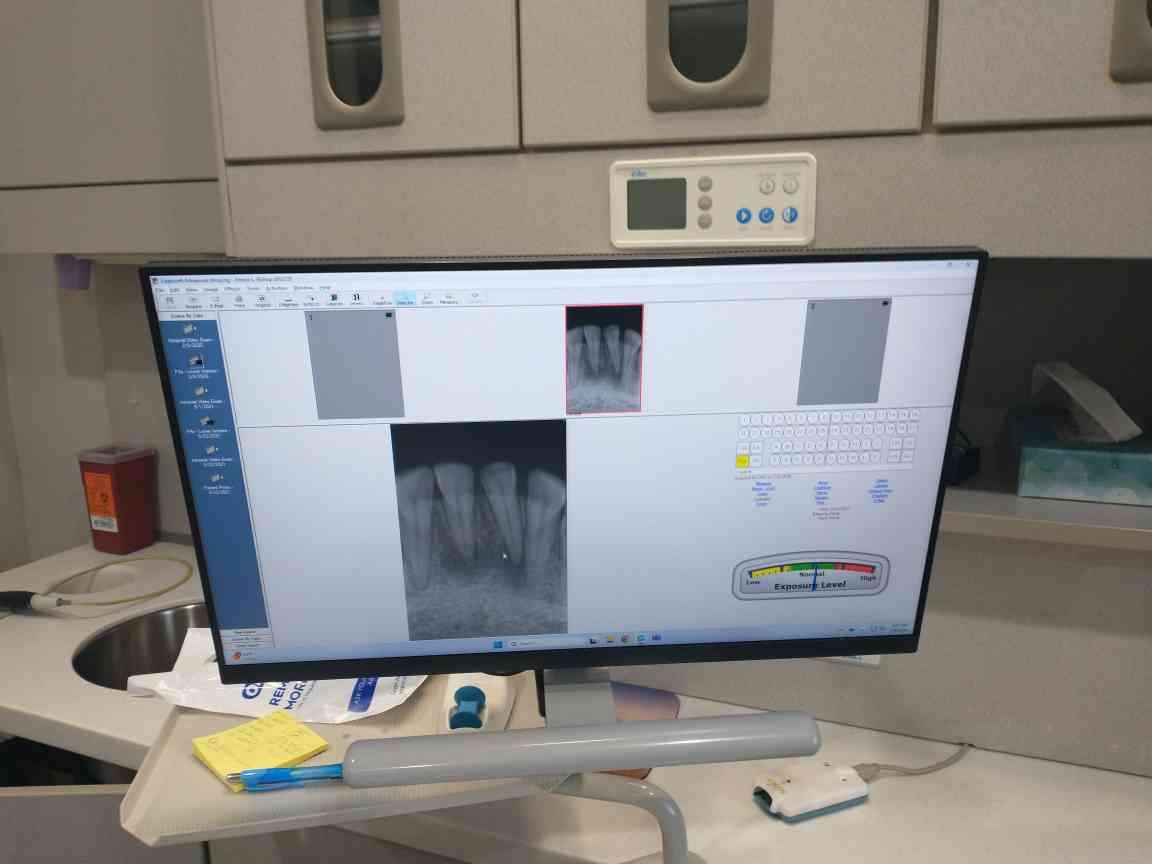Image resolution: width=1152 pixels, height=864 pixels.
Task: Open the File menu
Action: (x=159, y=289)
